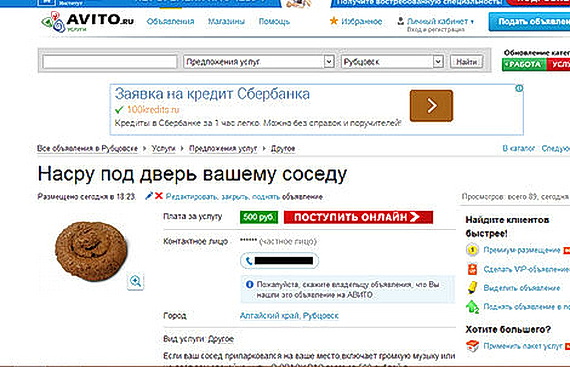
Task: Click into the search text field
Action: 110,62
